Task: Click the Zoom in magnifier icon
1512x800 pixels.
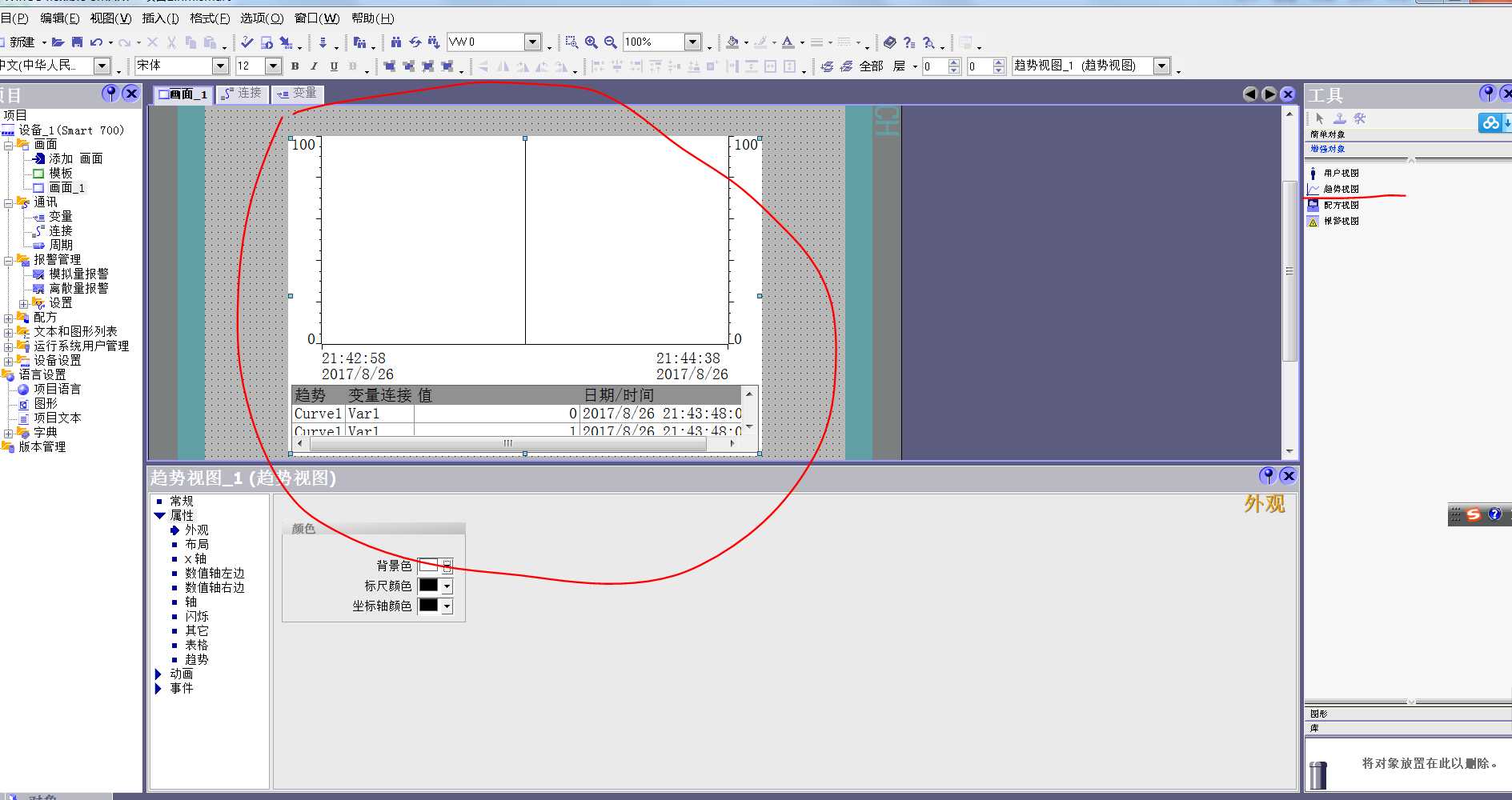Action: click(592, 42)
